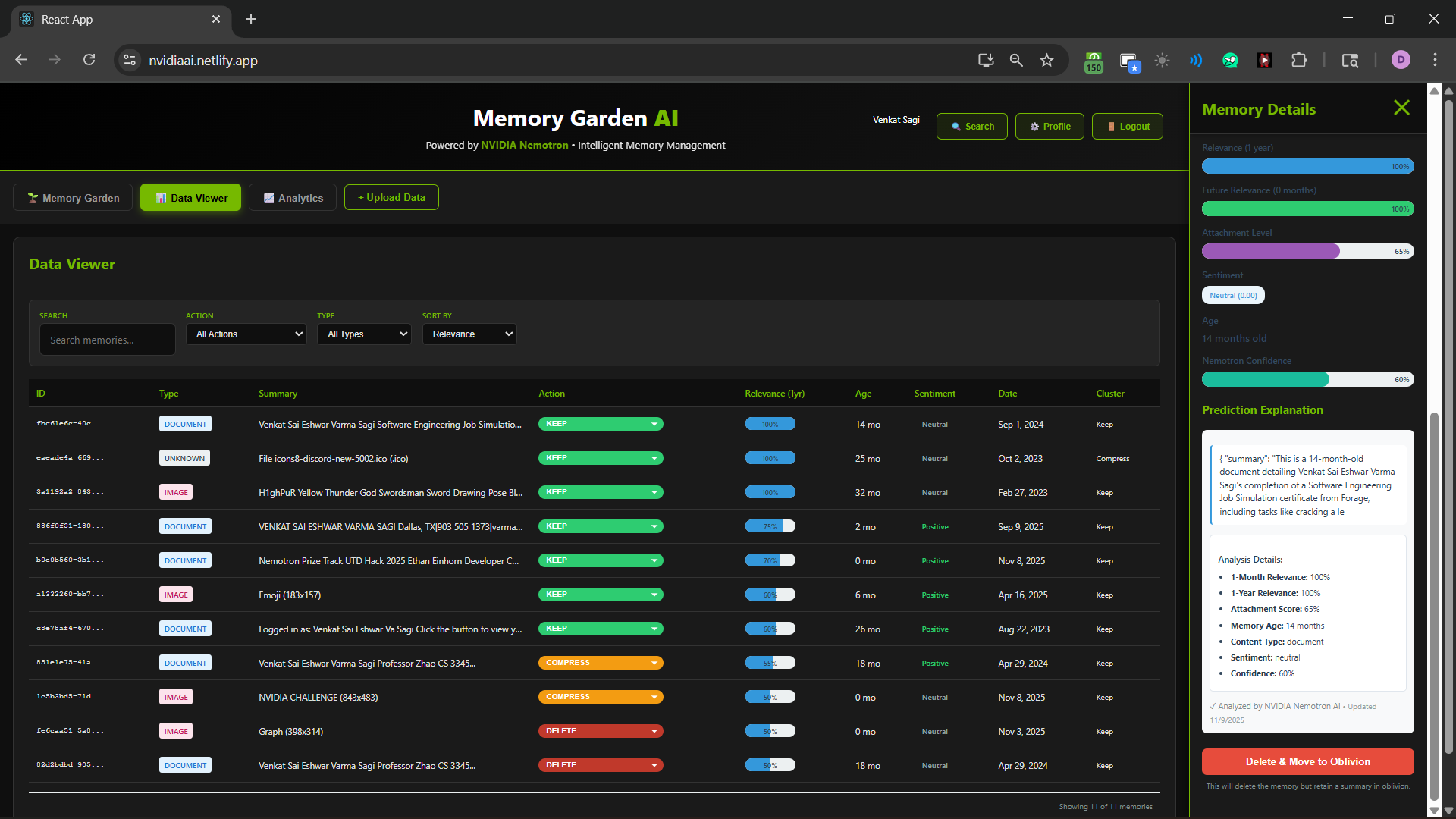Switch to the Memory Garden tab
Screen dimensions: 1456x819
(73, 198)
